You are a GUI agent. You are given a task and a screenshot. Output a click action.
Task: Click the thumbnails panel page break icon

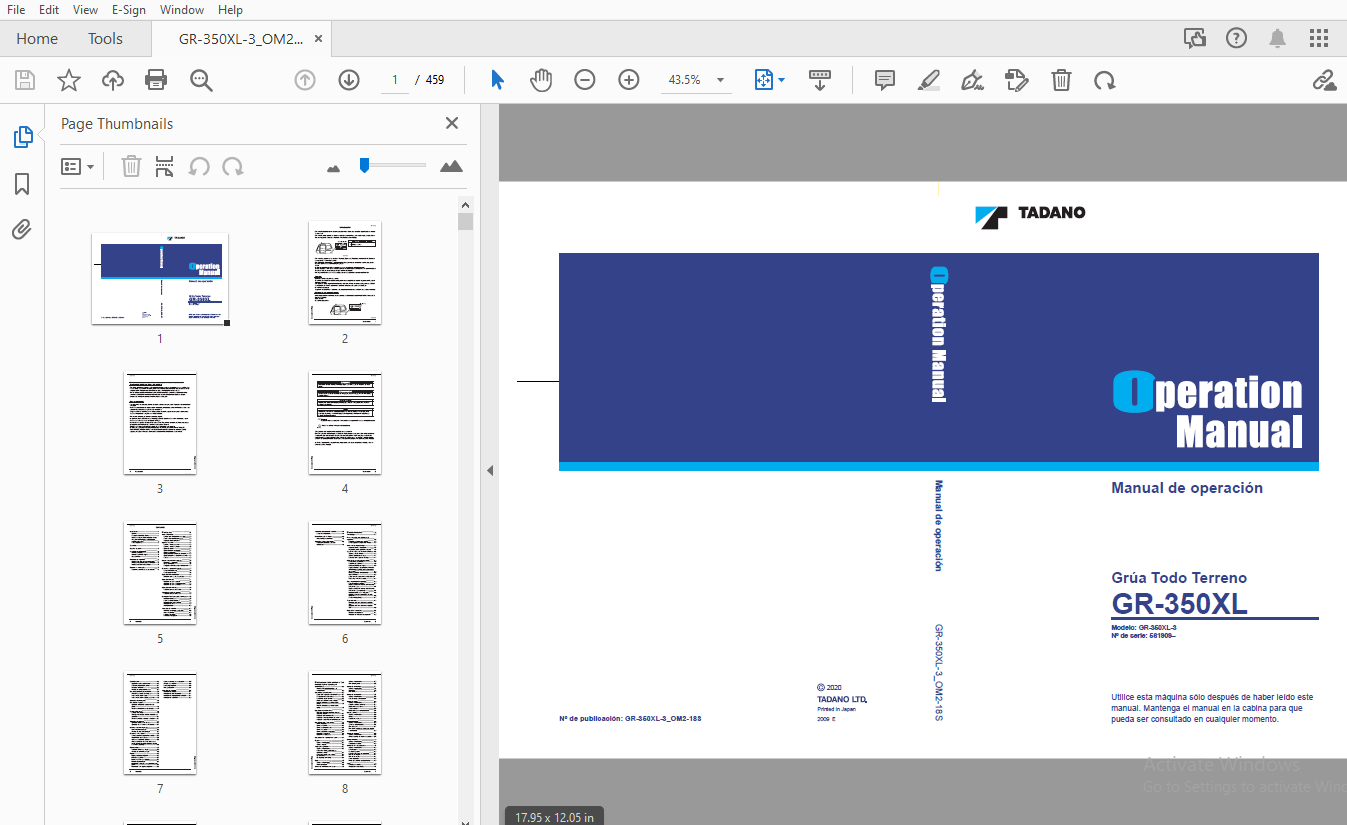coord(165,166)
